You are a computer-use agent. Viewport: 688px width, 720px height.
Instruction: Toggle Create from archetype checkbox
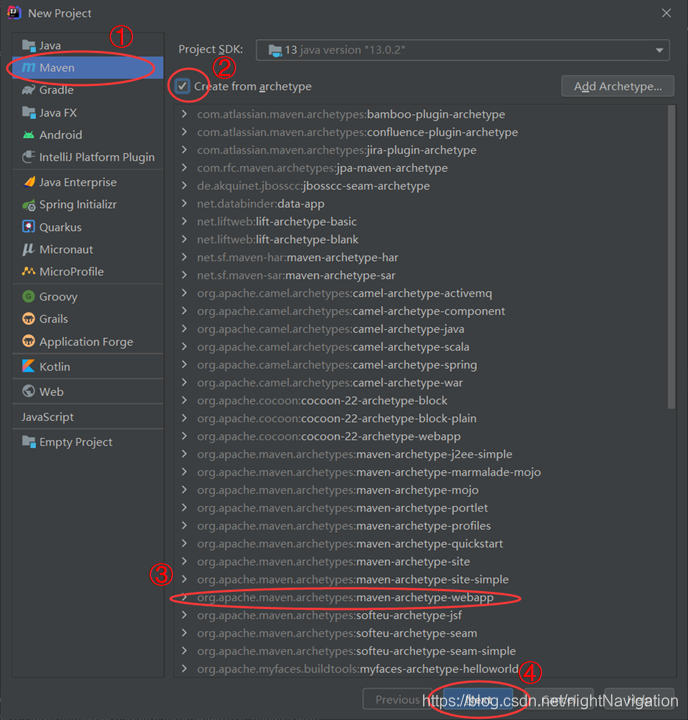[x=182, y=86]
